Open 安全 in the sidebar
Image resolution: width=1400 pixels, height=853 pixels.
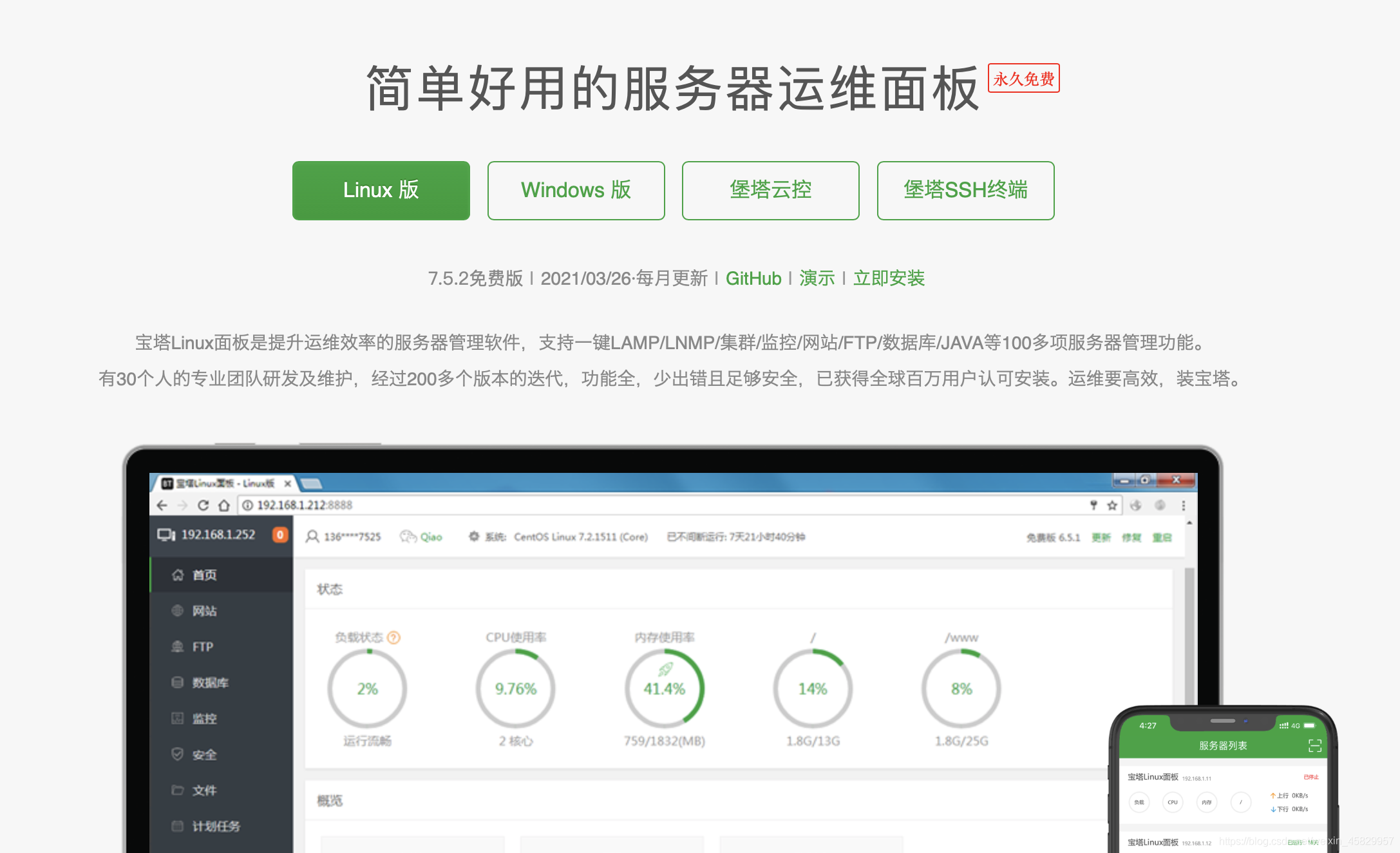click(x=222, y=754)
